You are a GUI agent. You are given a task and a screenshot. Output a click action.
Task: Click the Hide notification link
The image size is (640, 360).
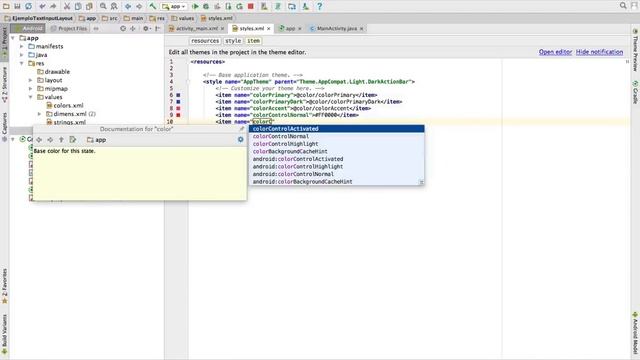(x=600, y=52)
